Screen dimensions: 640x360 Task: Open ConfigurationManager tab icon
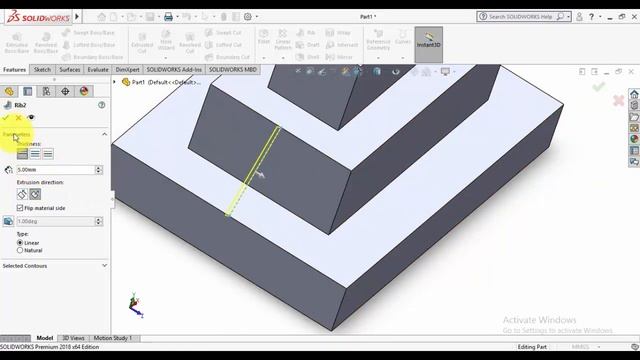point(47,91)
